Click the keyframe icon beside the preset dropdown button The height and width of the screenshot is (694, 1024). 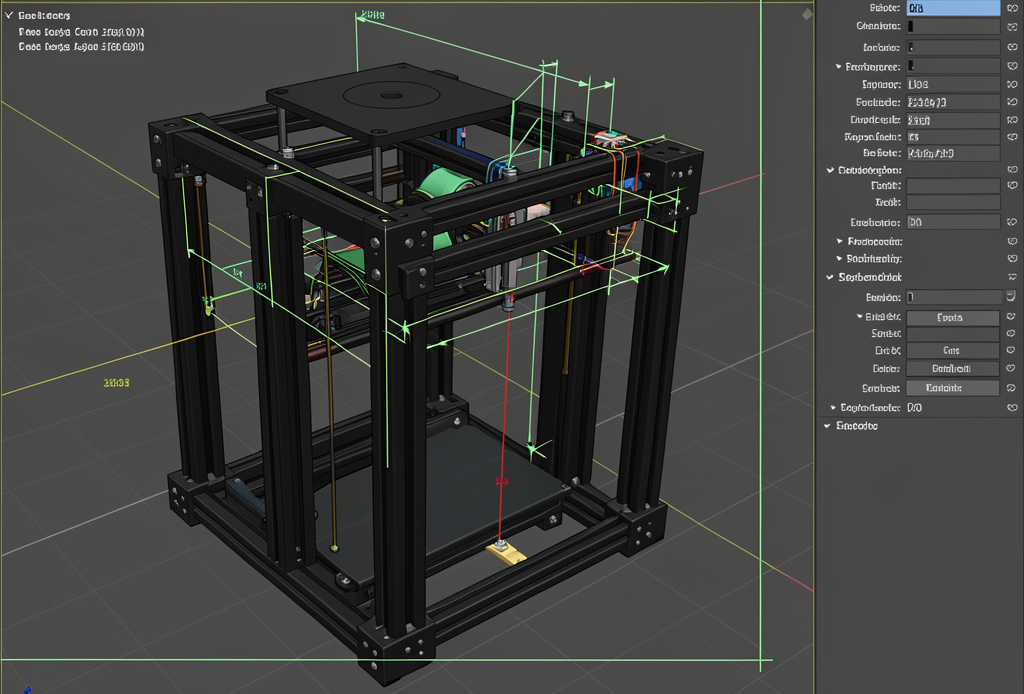pos(1015,317)
